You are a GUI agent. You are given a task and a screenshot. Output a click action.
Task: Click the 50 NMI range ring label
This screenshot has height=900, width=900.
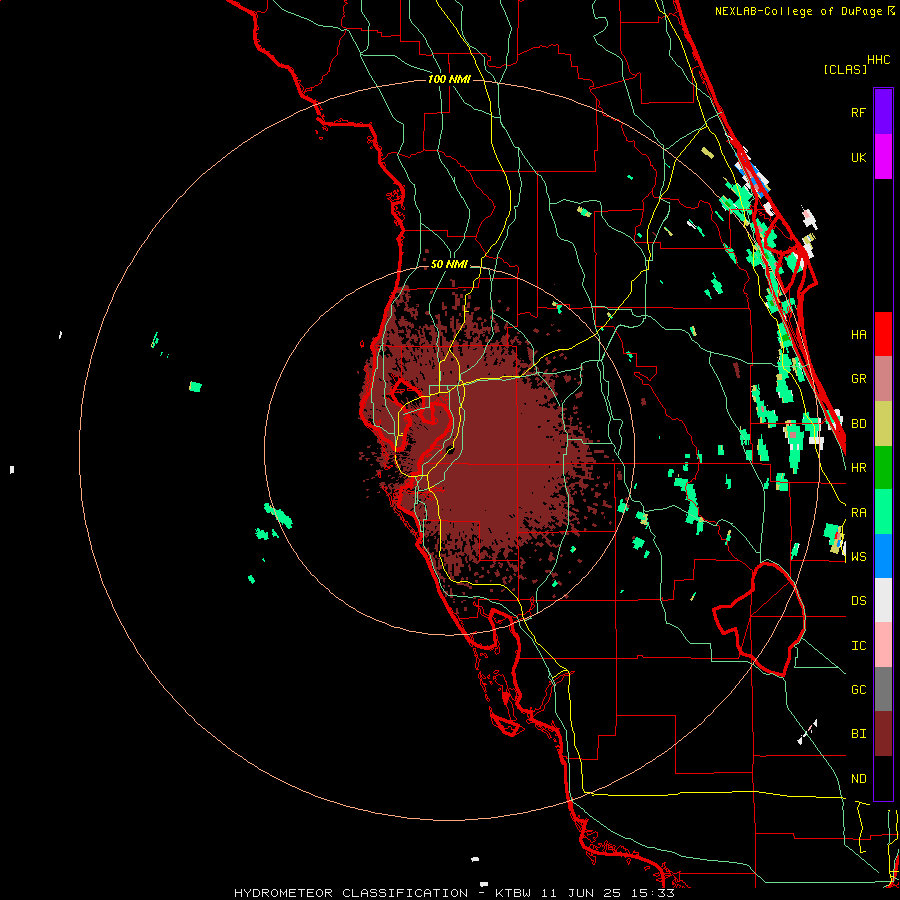point(449,265)
